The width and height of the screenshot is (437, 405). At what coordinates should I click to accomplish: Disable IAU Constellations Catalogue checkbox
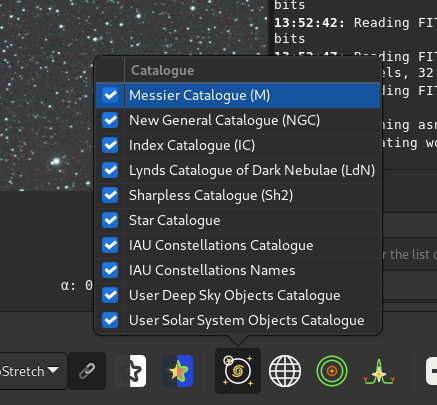[110, 245]
